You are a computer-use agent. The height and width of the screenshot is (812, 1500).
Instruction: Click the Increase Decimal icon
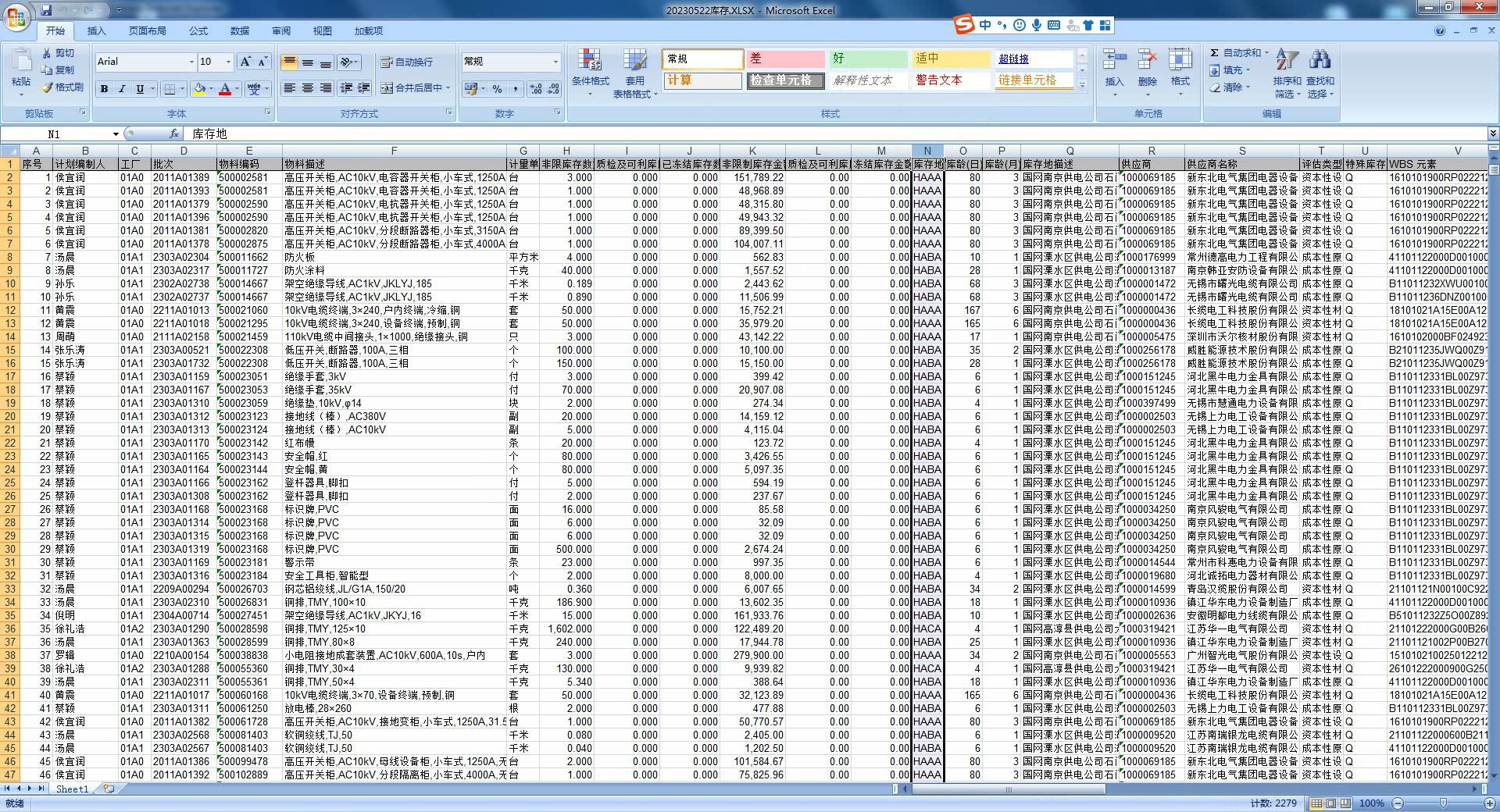click(535, 89)
